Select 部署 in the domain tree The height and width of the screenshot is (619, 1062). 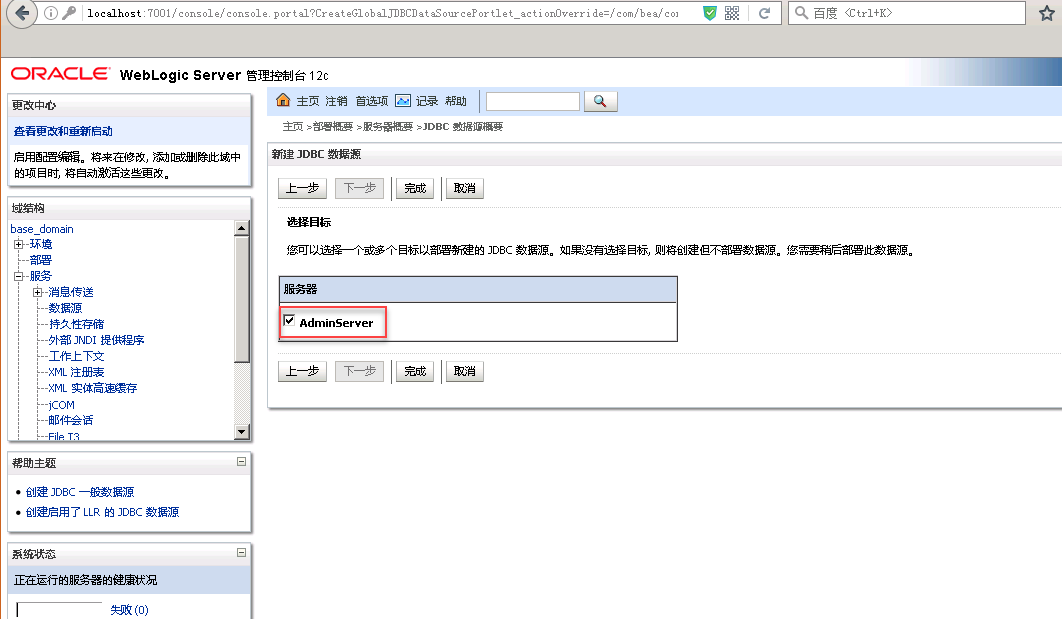coord(41,260)
